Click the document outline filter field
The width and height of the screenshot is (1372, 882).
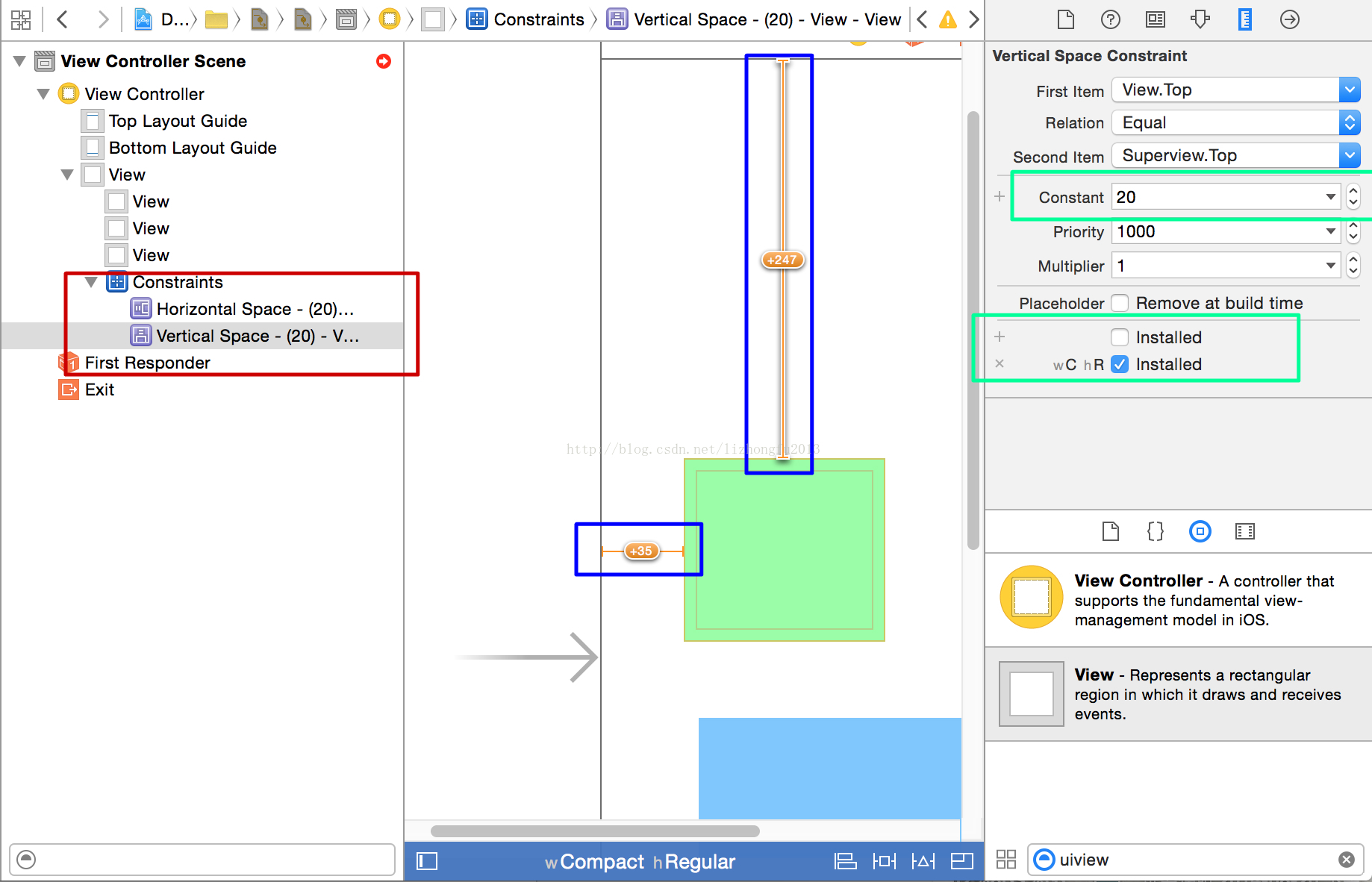(x=202, y=860)
